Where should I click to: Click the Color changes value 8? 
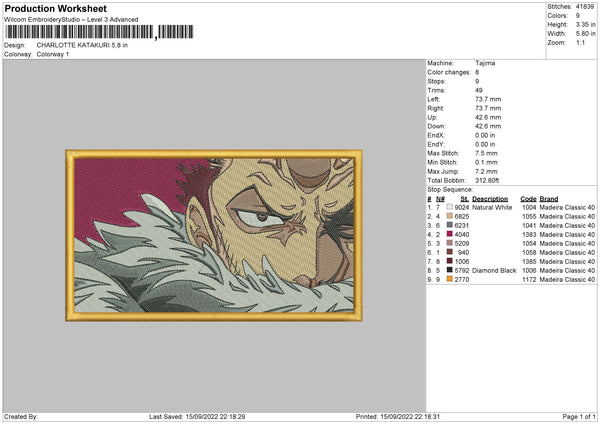pyautogui.click(x=477, y=72)
